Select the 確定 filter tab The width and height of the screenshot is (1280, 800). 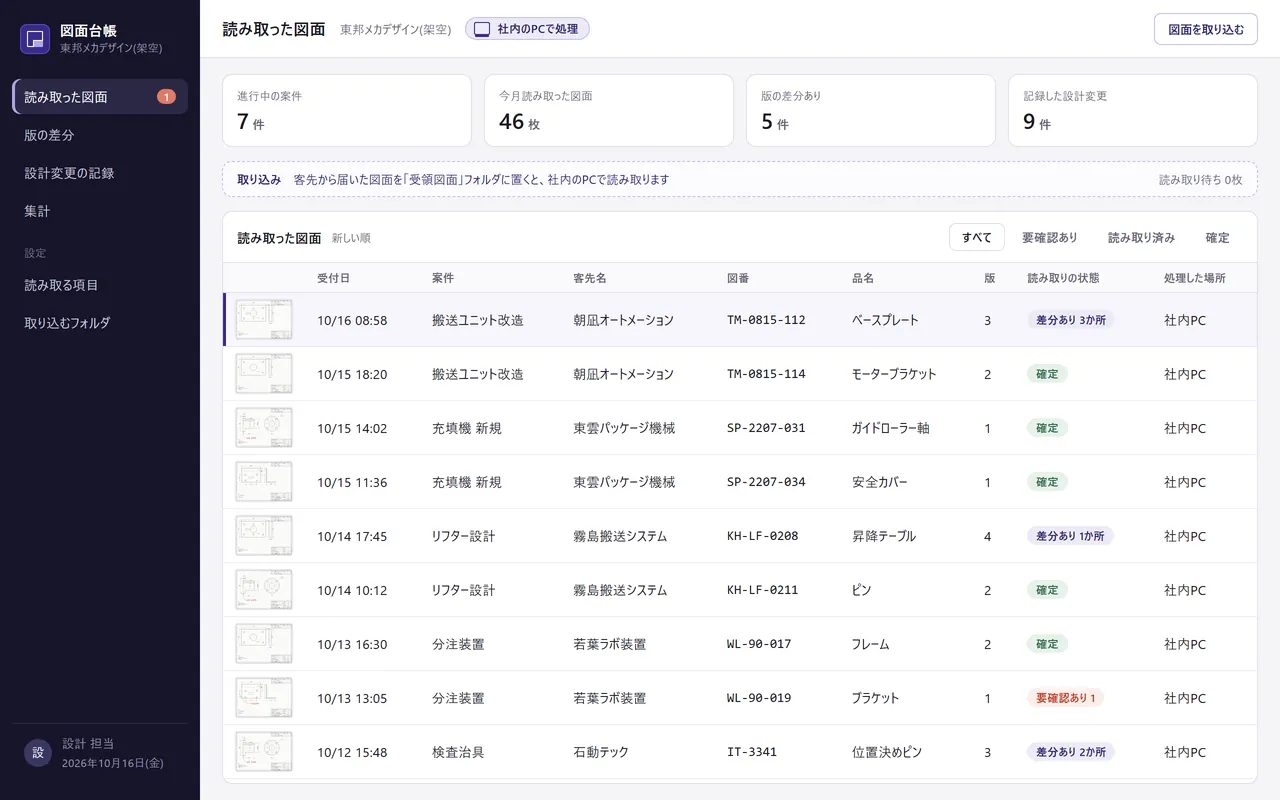pyautogui.click(x=1217, y=237)
